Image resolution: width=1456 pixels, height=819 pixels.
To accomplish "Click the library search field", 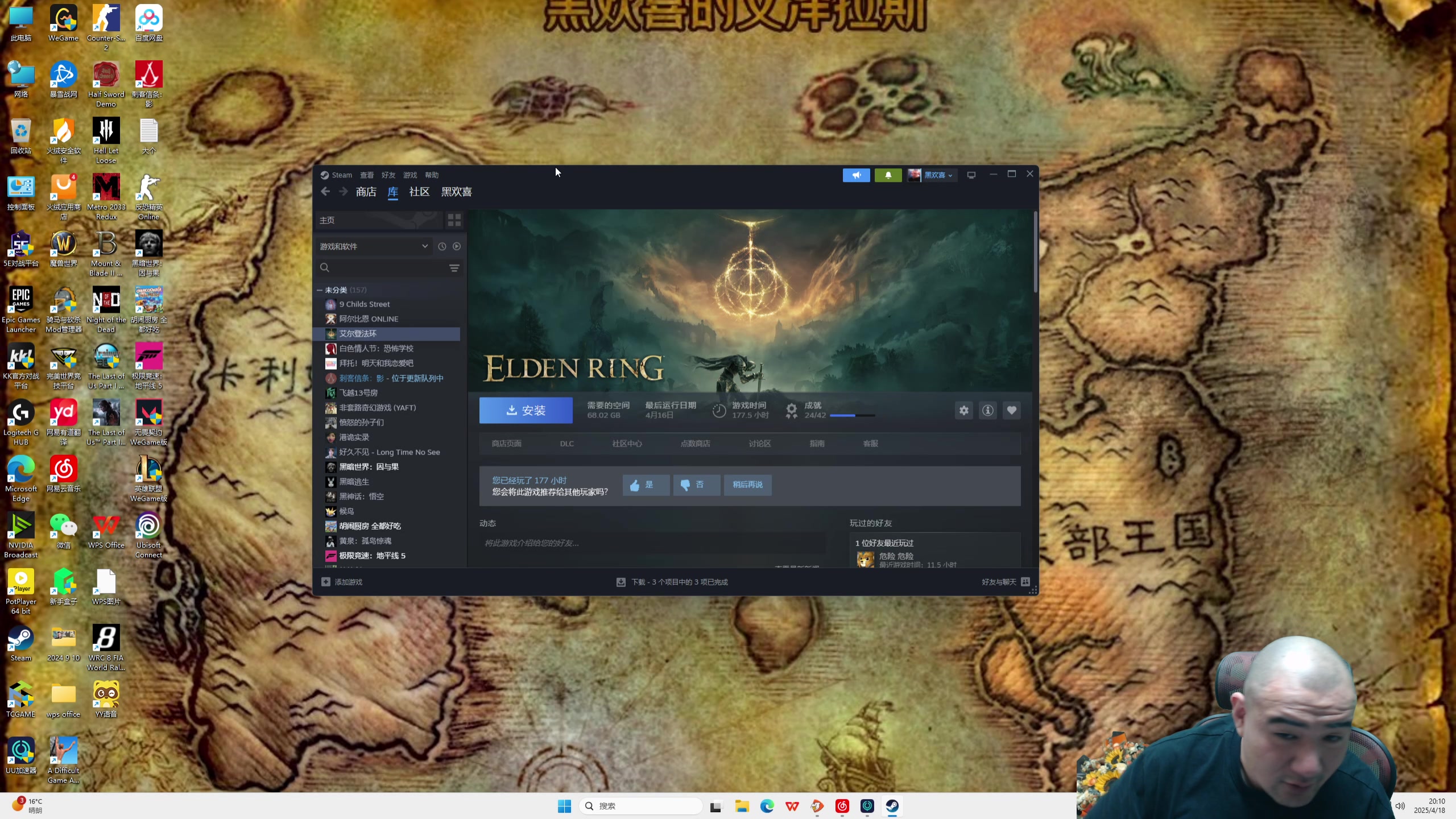I will click(x=387, y=268).
